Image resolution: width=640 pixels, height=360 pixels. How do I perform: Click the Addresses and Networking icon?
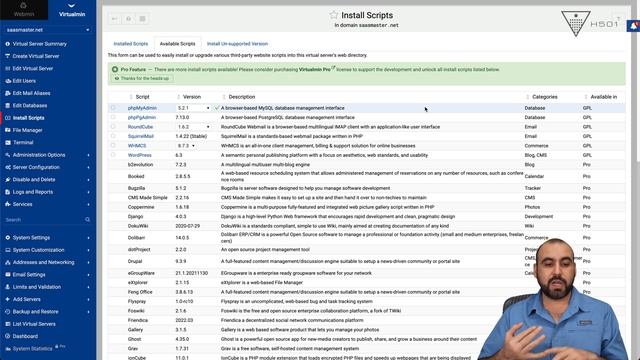[7, 262]
